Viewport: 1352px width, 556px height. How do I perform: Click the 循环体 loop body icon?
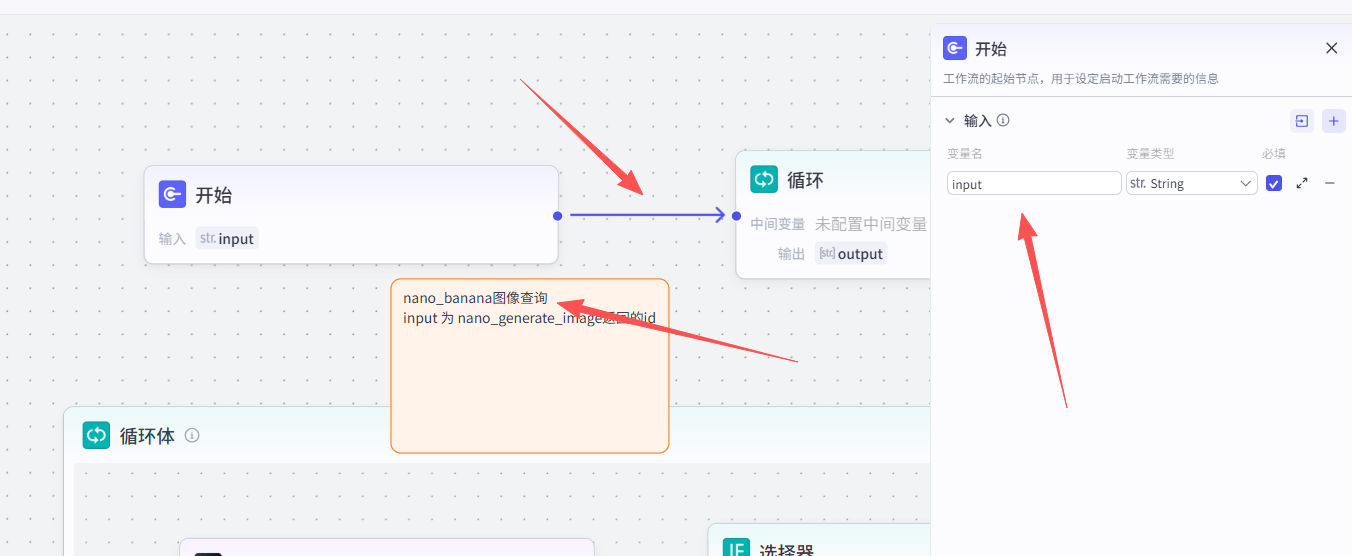(96, 435)
